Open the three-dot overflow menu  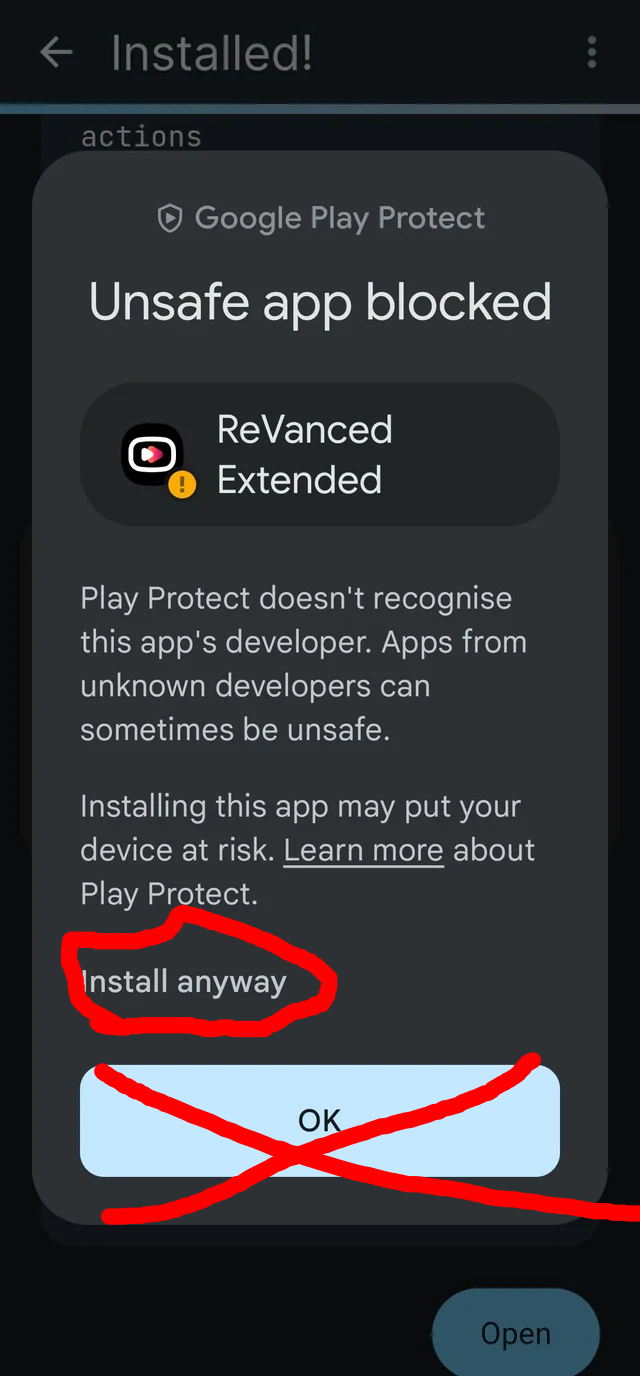click(592, 52)
